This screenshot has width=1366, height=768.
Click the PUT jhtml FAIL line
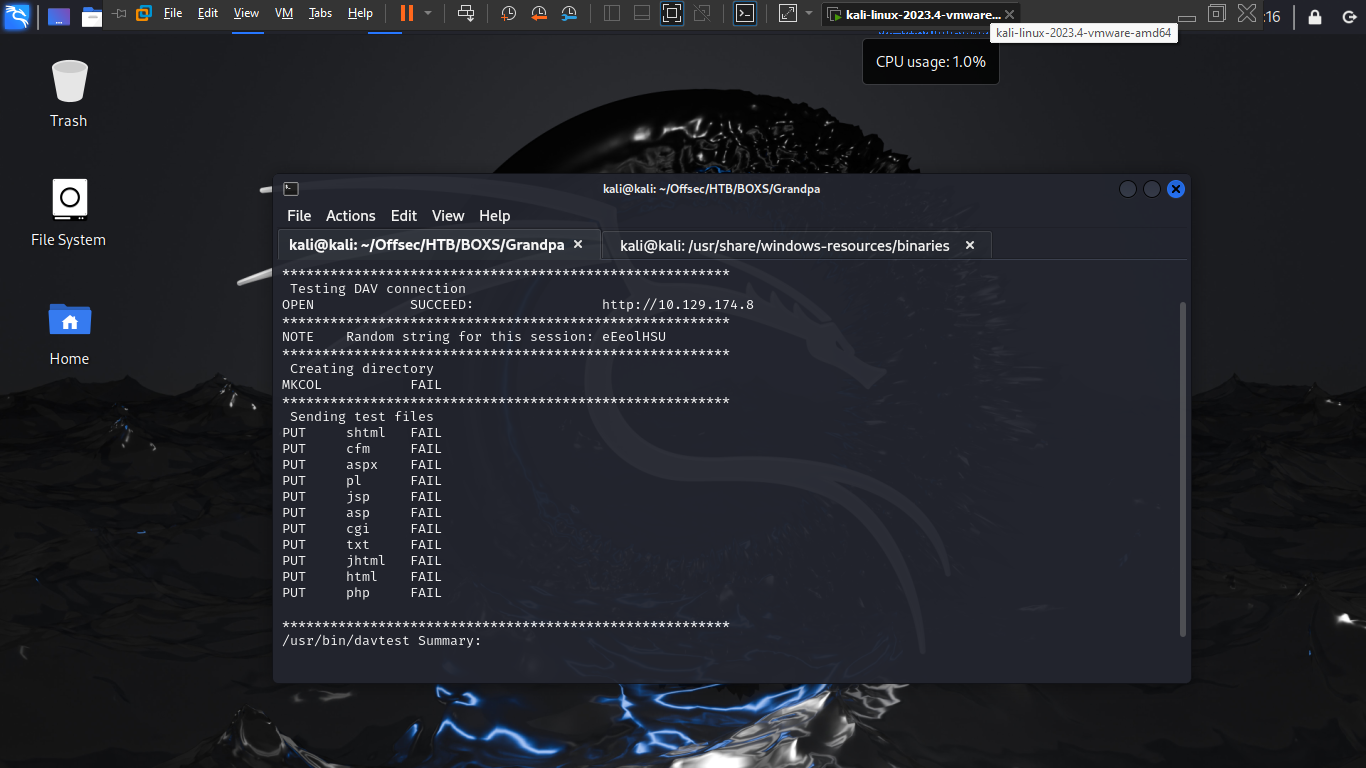point(362,561)
